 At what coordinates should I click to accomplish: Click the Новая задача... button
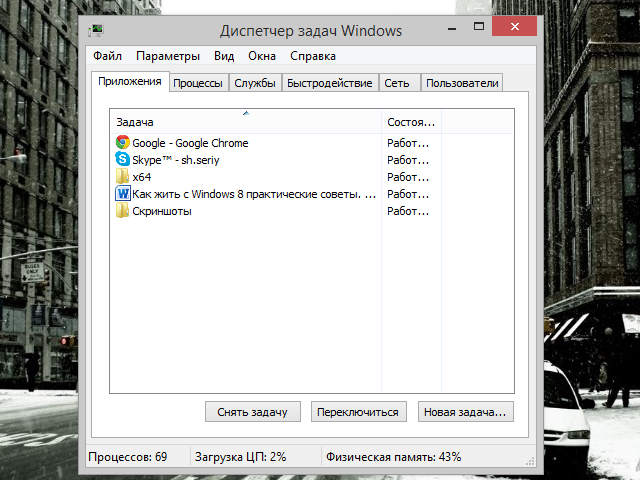pos(465,412)
